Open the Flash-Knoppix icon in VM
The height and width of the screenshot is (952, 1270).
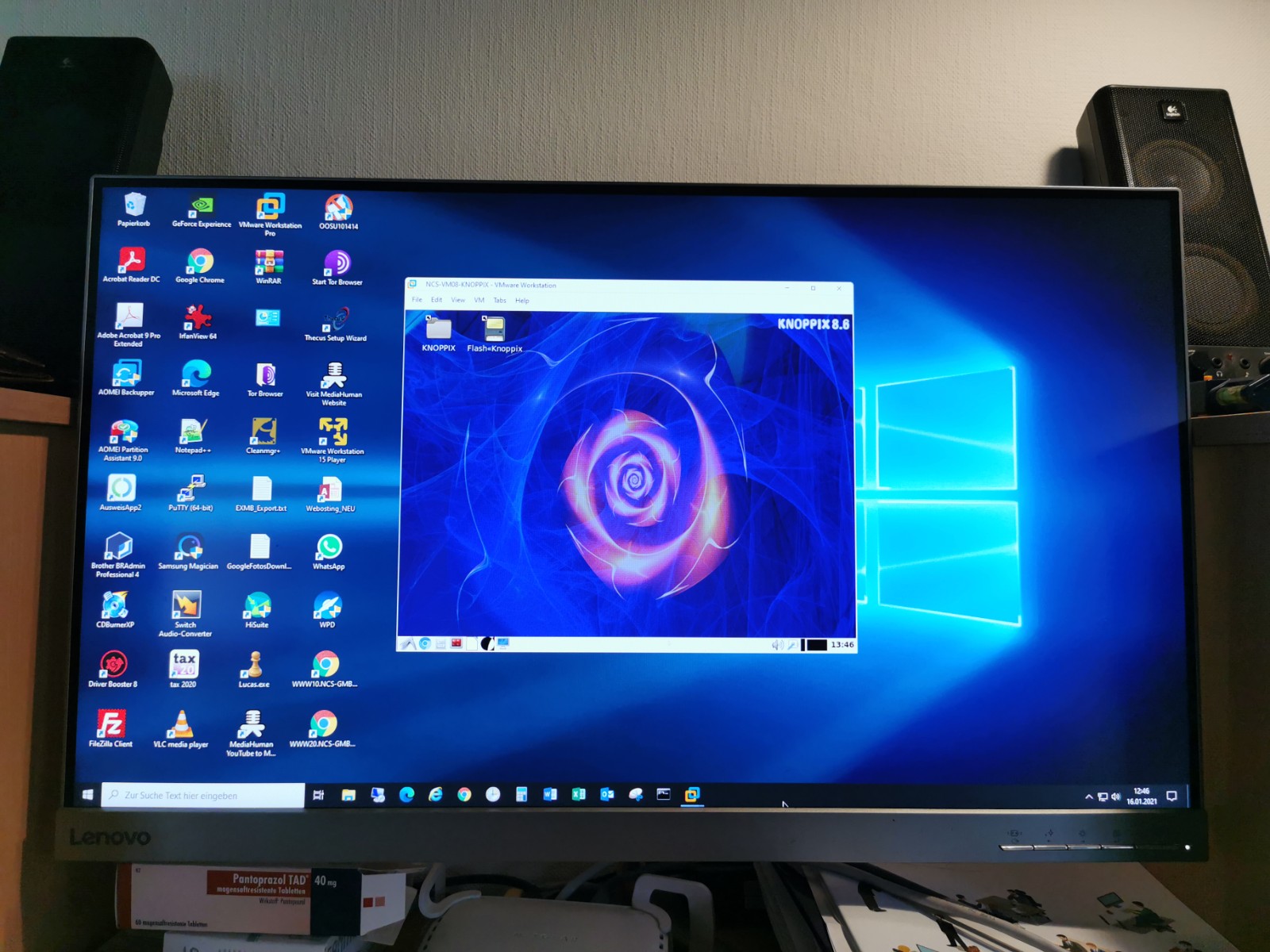[494, 329]
